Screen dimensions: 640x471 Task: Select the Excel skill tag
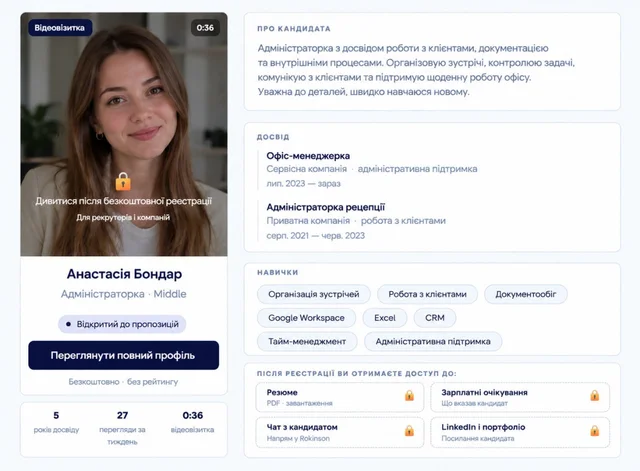385,318
